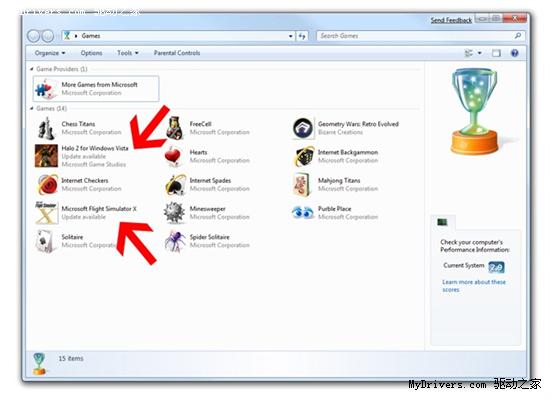Click the Geometry Wars: Retro Evolved icon
Viewport: 550px width, 398px height.
tap(303, 128)
